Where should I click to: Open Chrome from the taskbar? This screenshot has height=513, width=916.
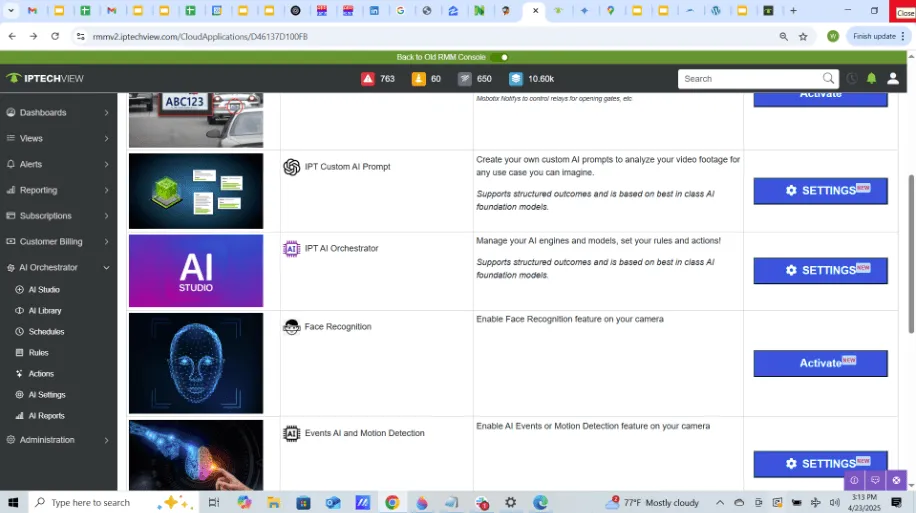[x=392, y=502]
